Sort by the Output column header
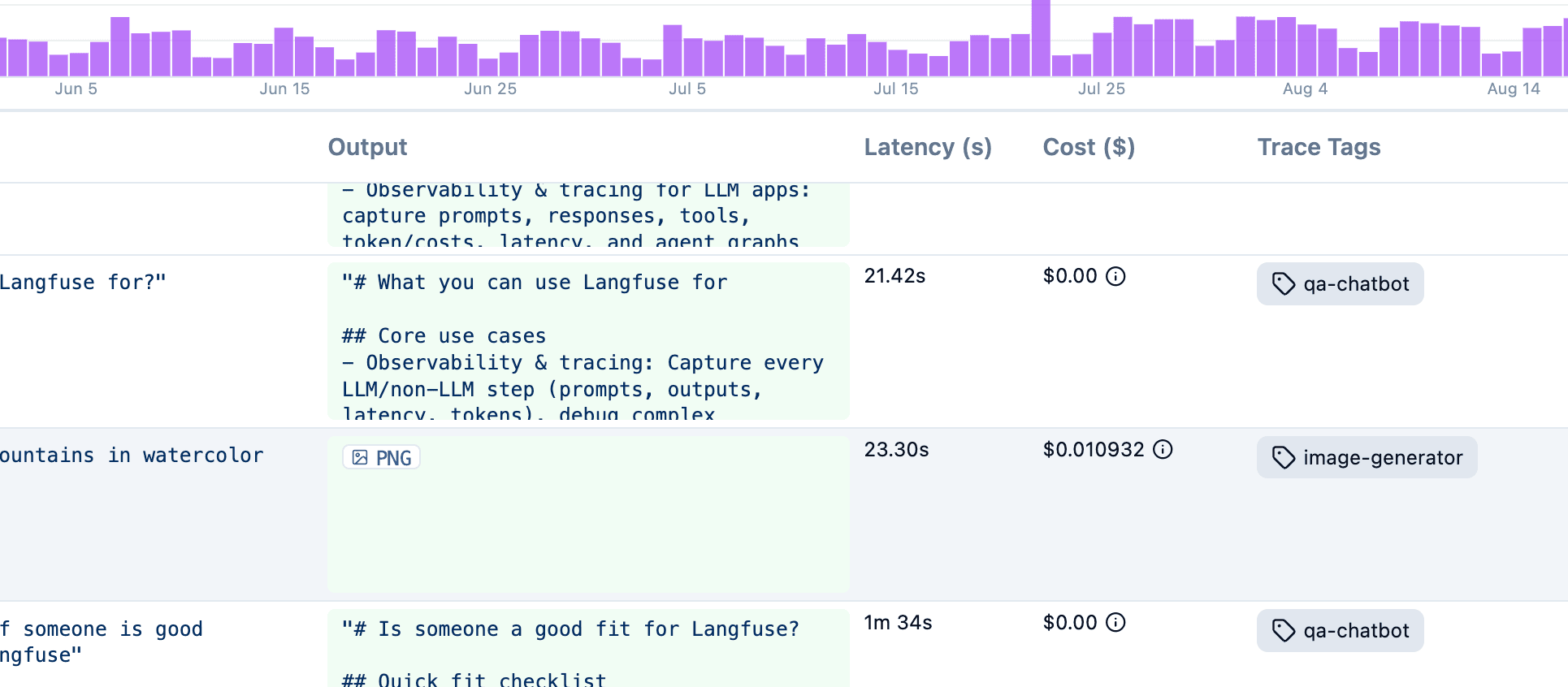The image size is (1568, 687). tap(367, 147)
